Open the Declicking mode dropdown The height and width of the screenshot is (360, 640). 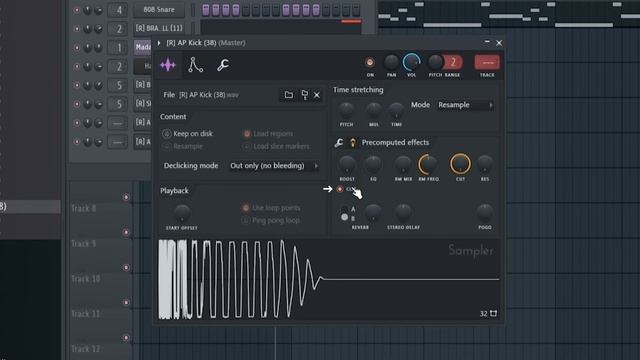[273, 166]
